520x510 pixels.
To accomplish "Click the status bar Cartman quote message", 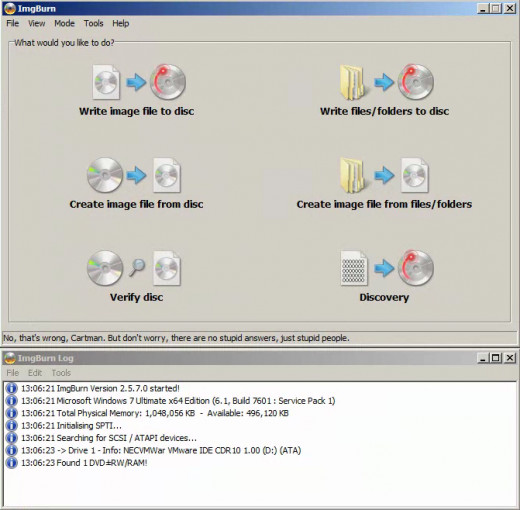I will [x=176, y=338].
